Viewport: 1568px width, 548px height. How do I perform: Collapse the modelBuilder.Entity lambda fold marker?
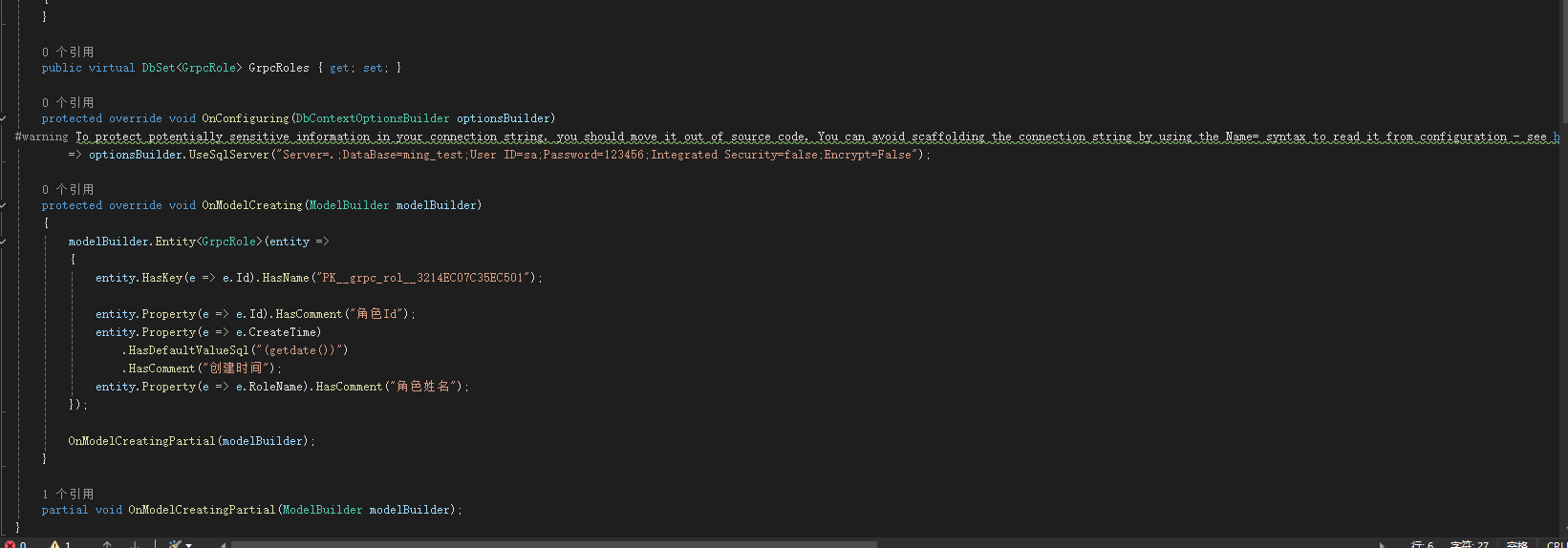(4, 242)
